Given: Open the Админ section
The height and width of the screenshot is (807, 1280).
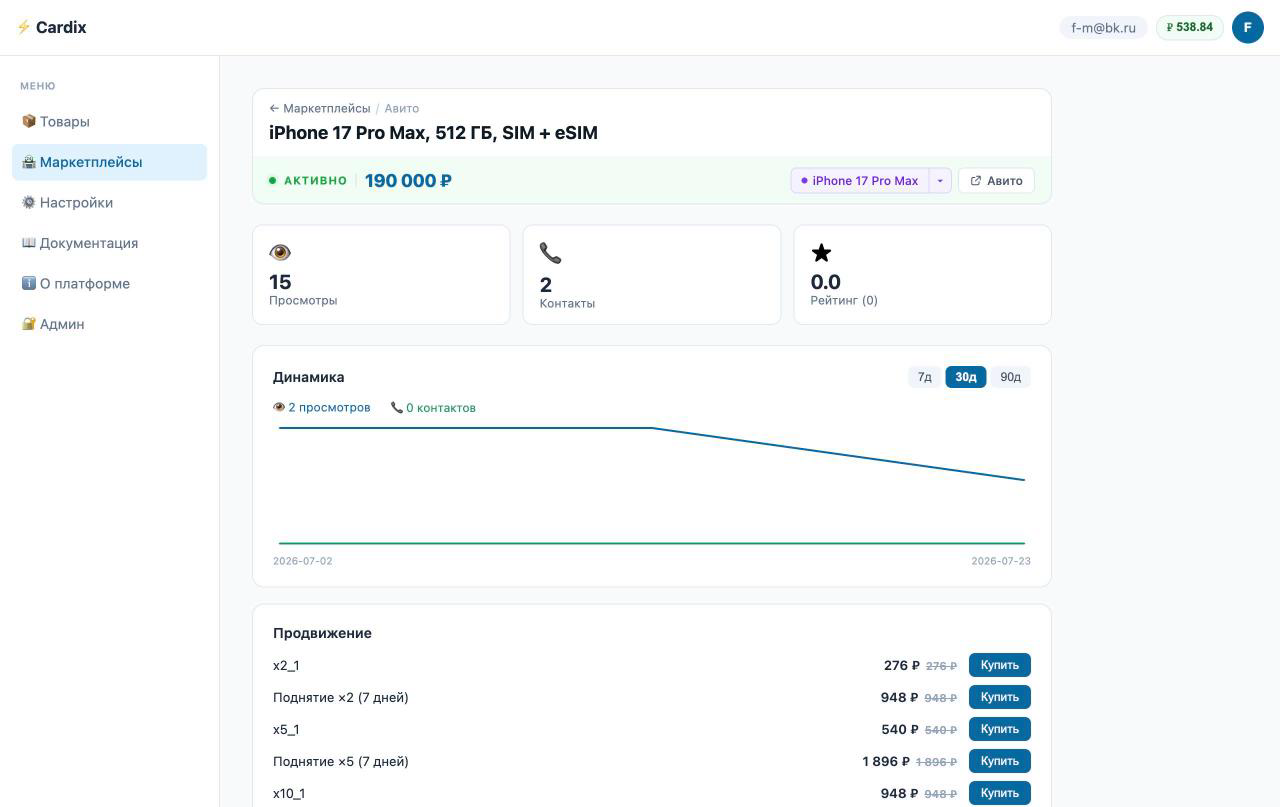Looking at the screenshot, I should coord(110,324).
